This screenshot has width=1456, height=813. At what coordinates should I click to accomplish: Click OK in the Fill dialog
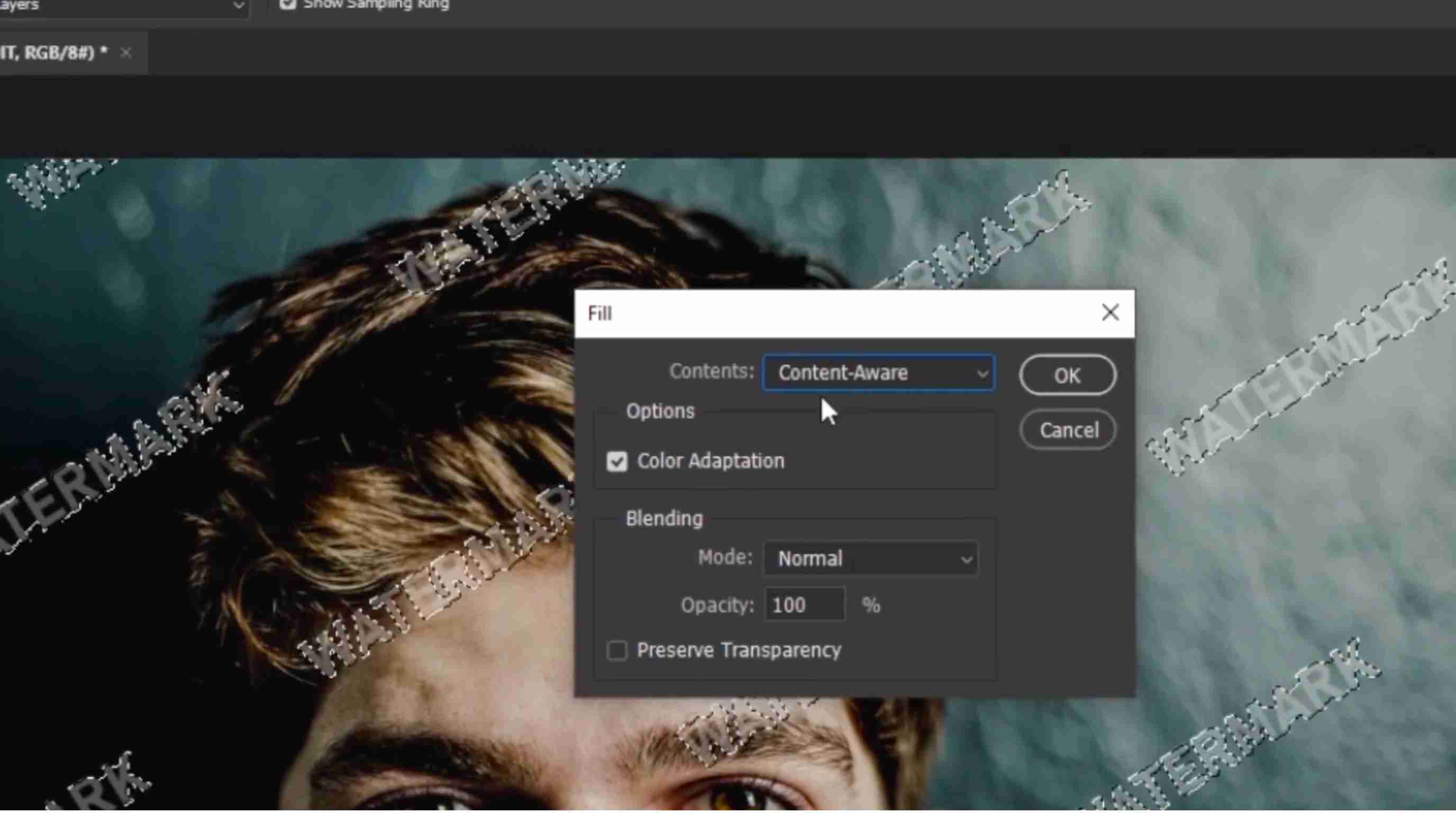click(1068, 375)
